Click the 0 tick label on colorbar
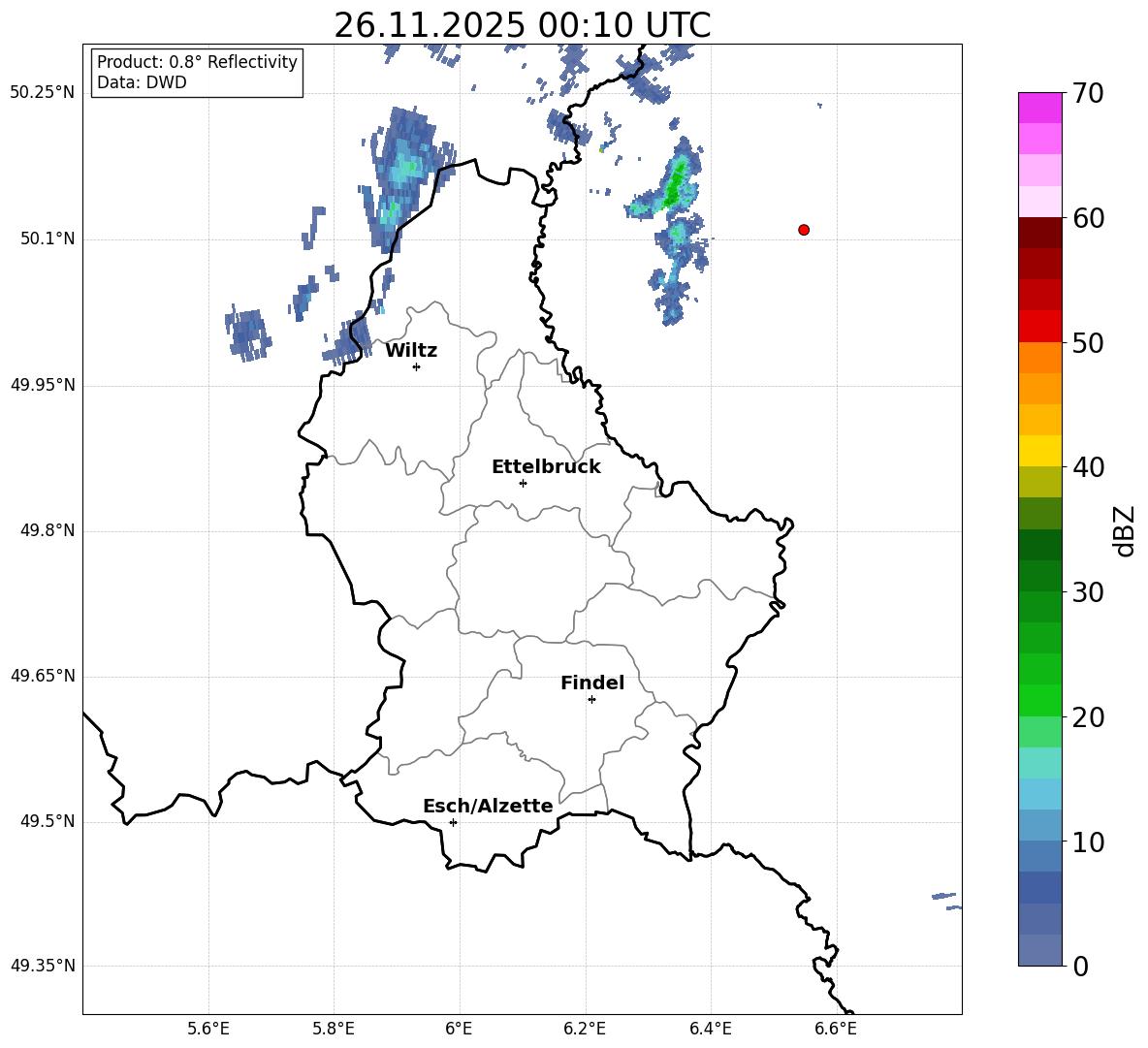Viewport: 1148px width, 1048px height. pos(1080,966)
